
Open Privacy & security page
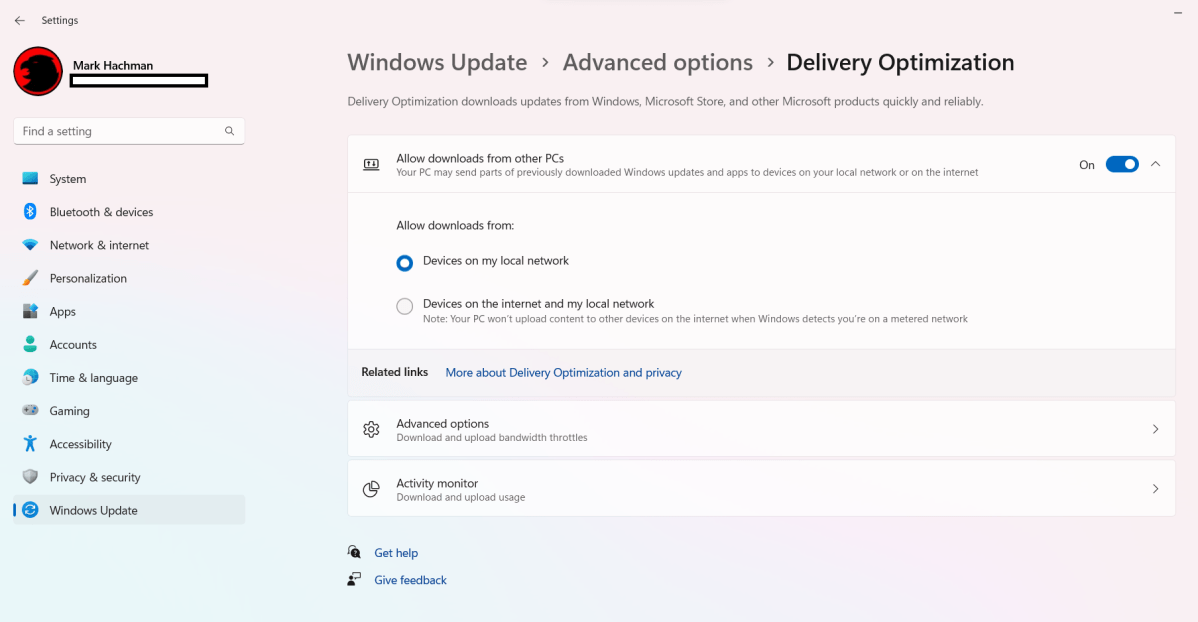[129, 477]
